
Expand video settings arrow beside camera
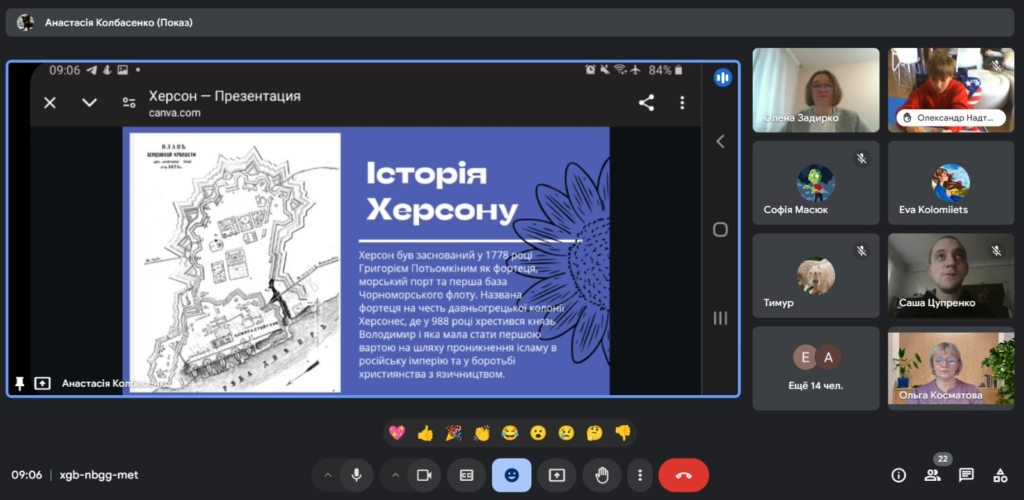[394, 475]
